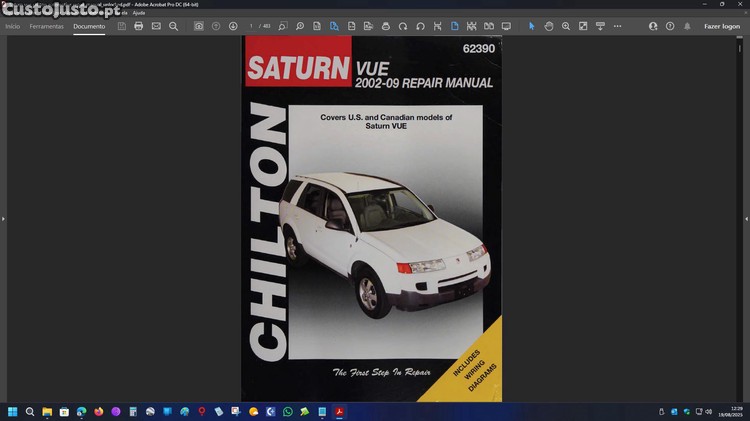Image resolution: width=750 pixels, height=421 pixels.
Task: Click the Fazer logon button
Action: (722, 26)
